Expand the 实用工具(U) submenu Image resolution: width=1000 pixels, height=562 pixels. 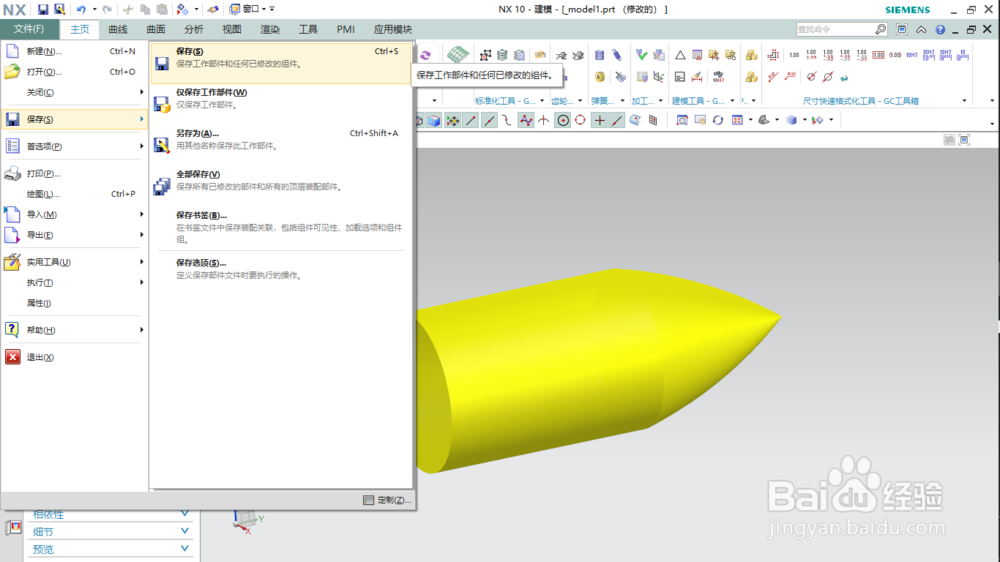point(74,262)
